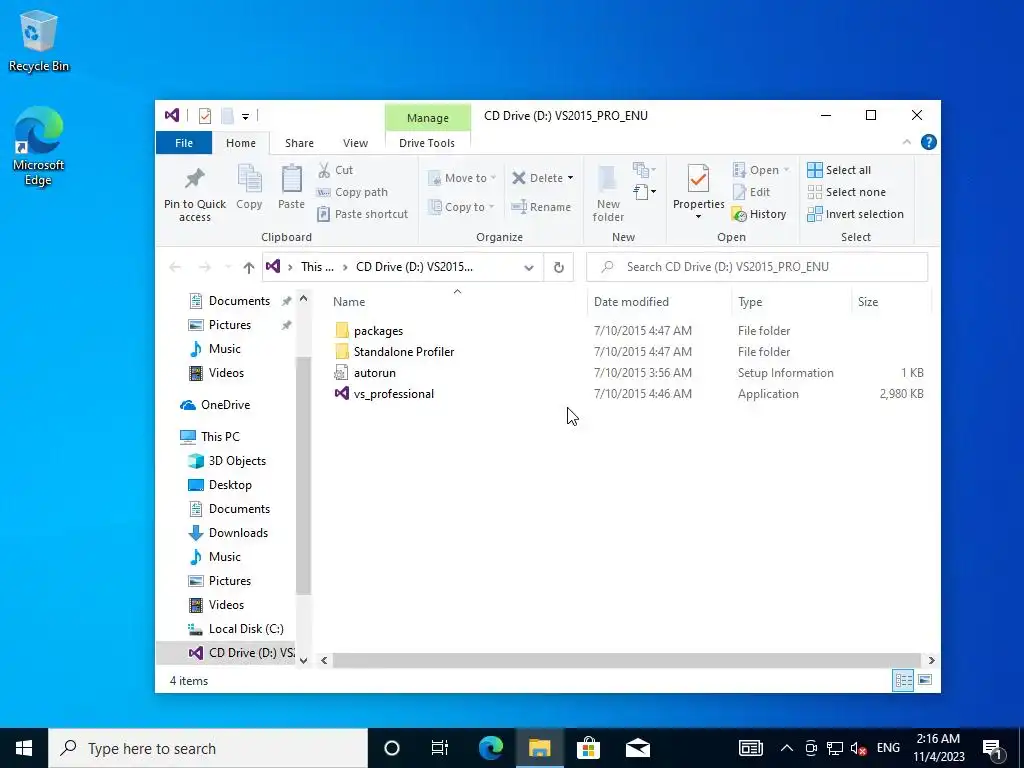Expand the Delete options arrow

click(571, 178)
